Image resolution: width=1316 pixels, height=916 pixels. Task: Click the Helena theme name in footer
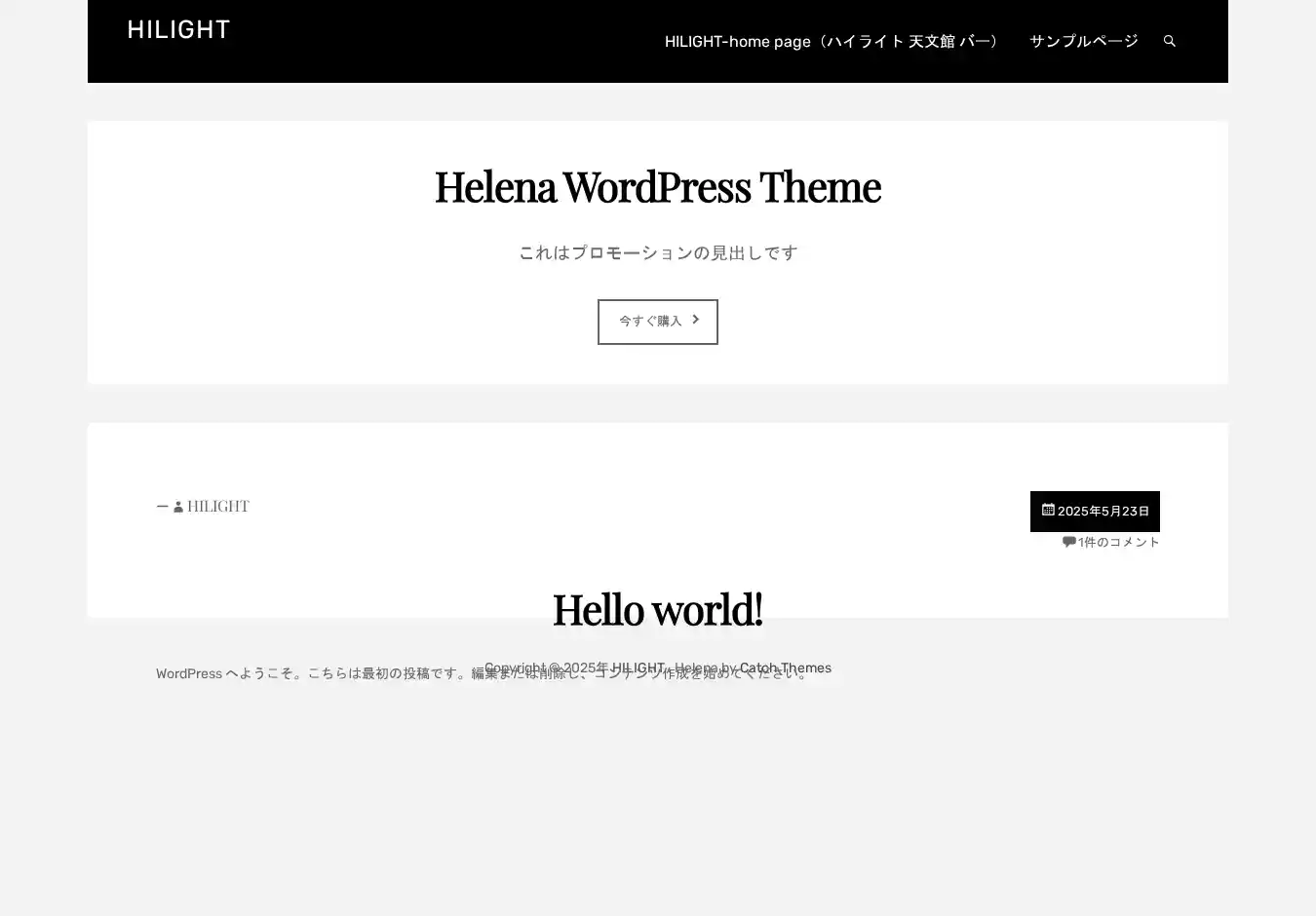click(695, 668)
